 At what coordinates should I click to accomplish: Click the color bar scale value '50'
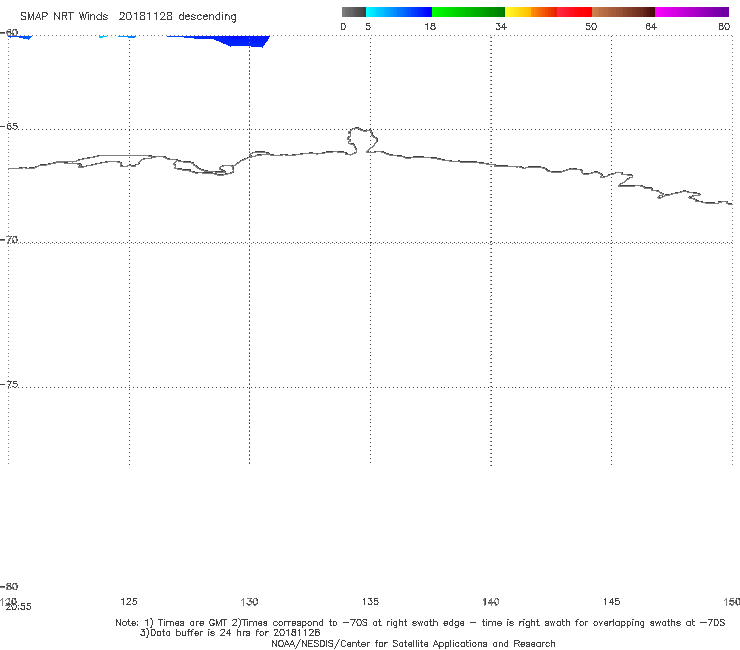[x=591, y=26]
